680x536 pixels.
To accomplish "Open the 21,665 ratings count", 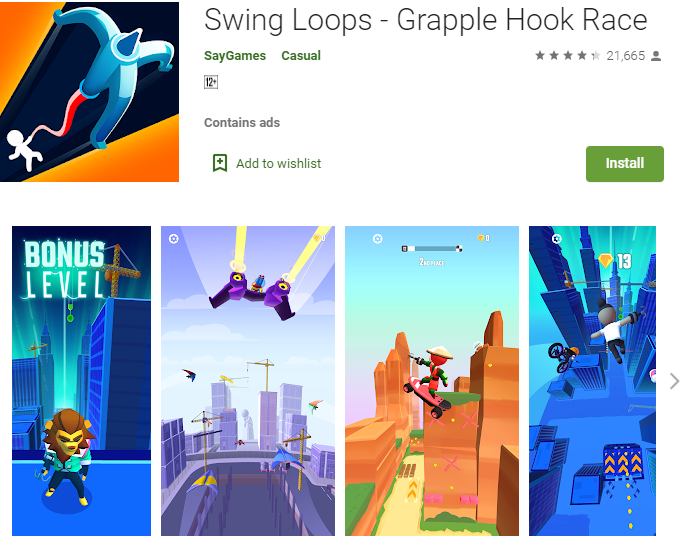I will coord(626,56).
